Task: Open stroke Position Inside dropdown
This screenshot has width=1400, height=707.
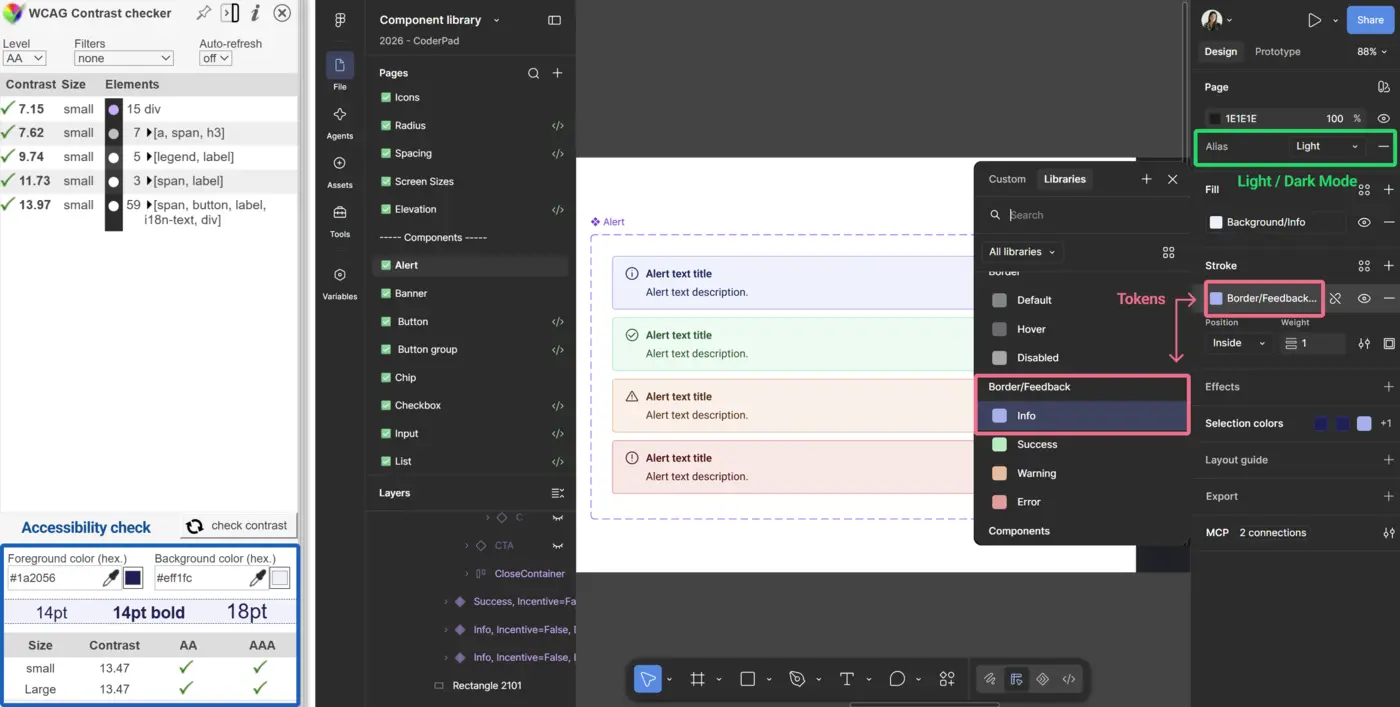Action: [x=1238, y=343]
